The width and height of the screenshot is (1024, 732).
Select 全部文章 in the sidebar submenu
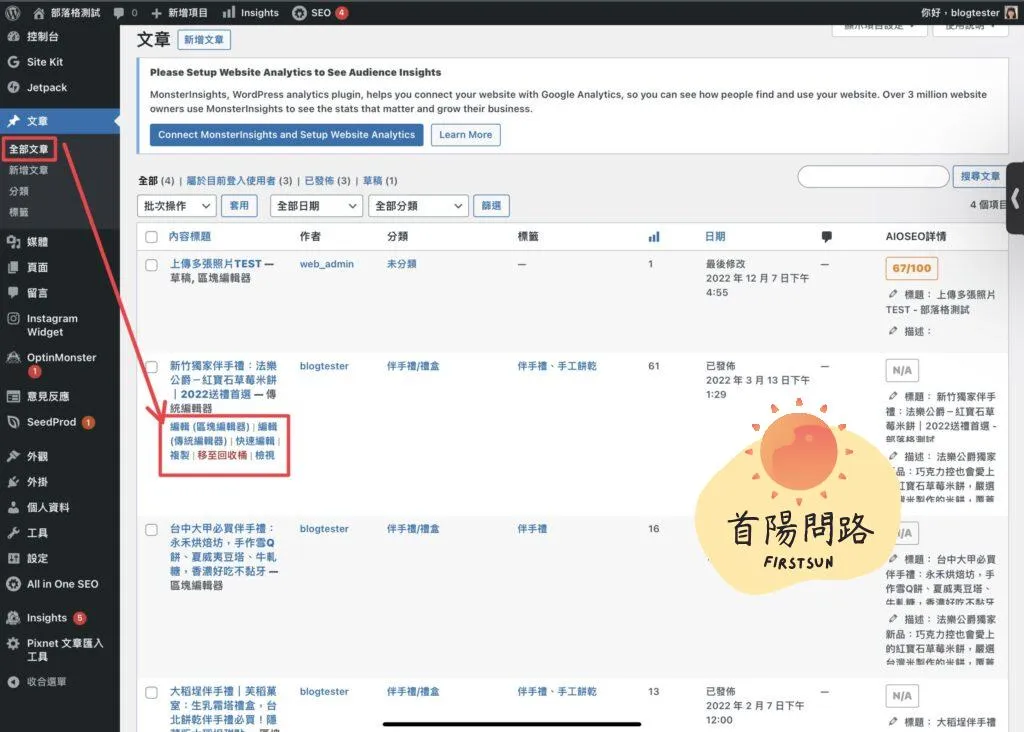point(29,150)
